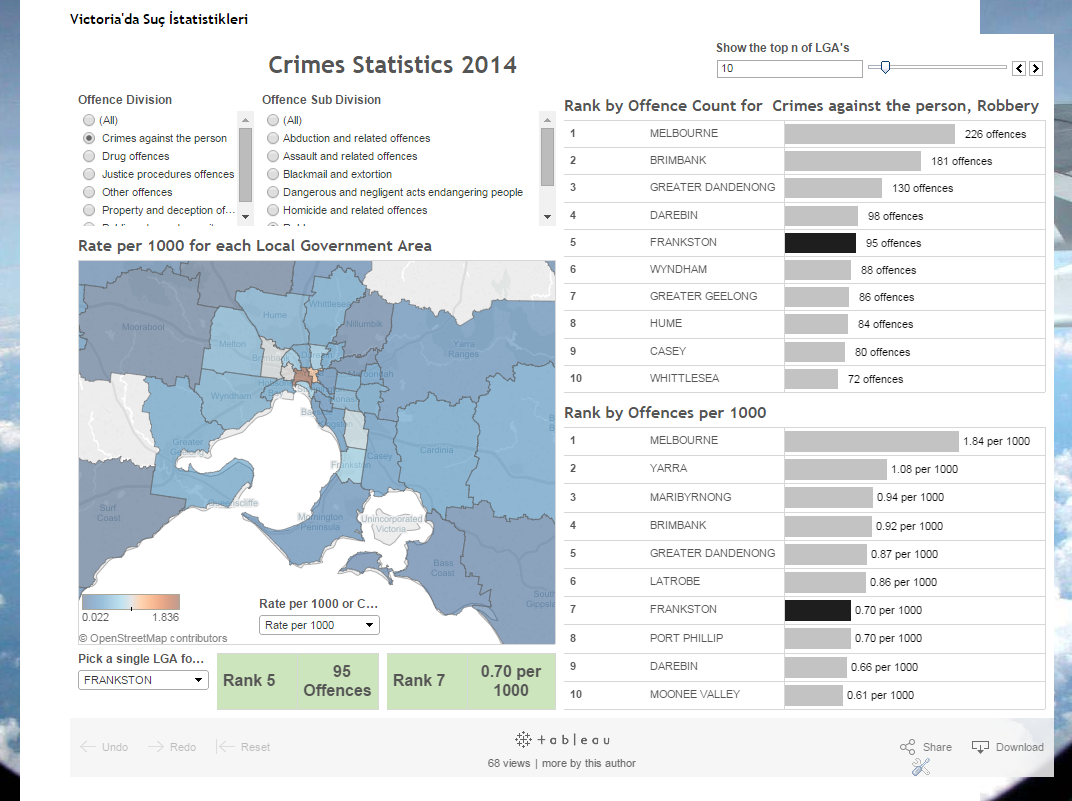The image size is (1072, 801).
Task: Click the top n input showing 10
Action: click(789, 68)
